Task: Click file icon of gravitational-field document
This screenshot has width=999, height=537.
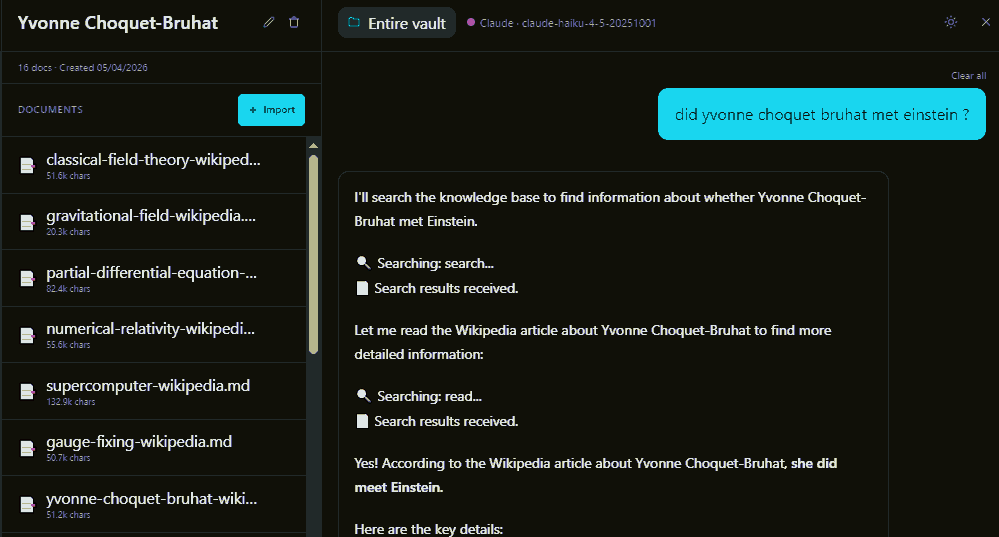Action: click(27, 222)
